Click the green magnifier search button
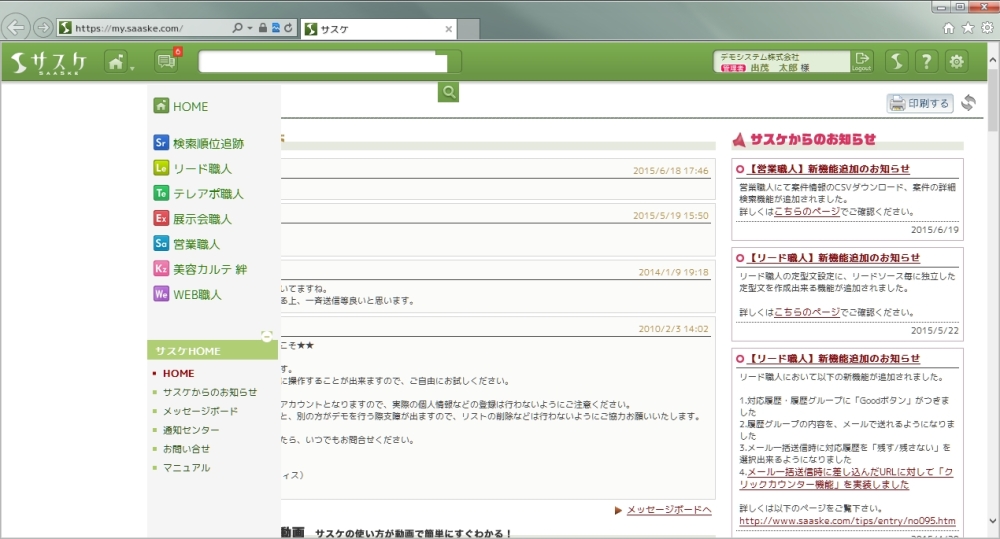 [x=449, y=92]
